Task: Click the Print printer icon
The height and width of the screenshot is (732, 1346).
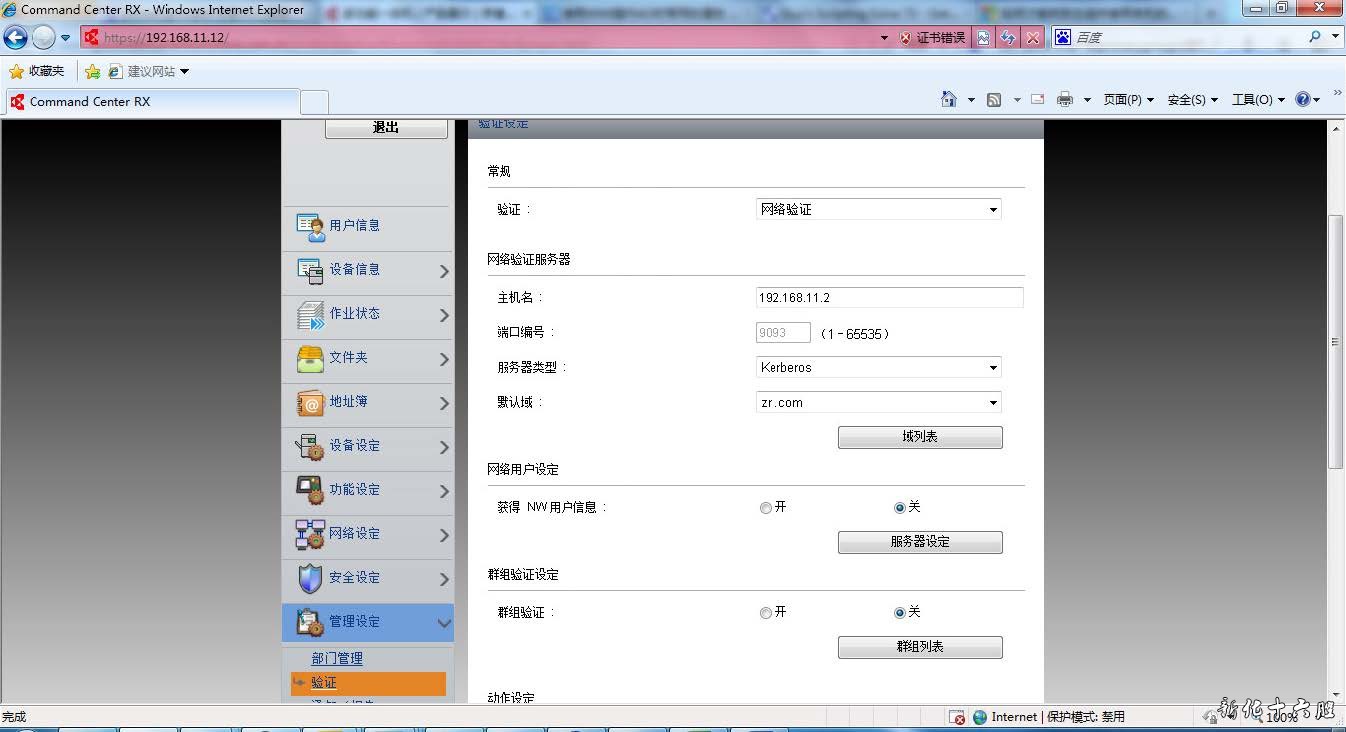Action: pyautogui.click(x=1065, y=99)
